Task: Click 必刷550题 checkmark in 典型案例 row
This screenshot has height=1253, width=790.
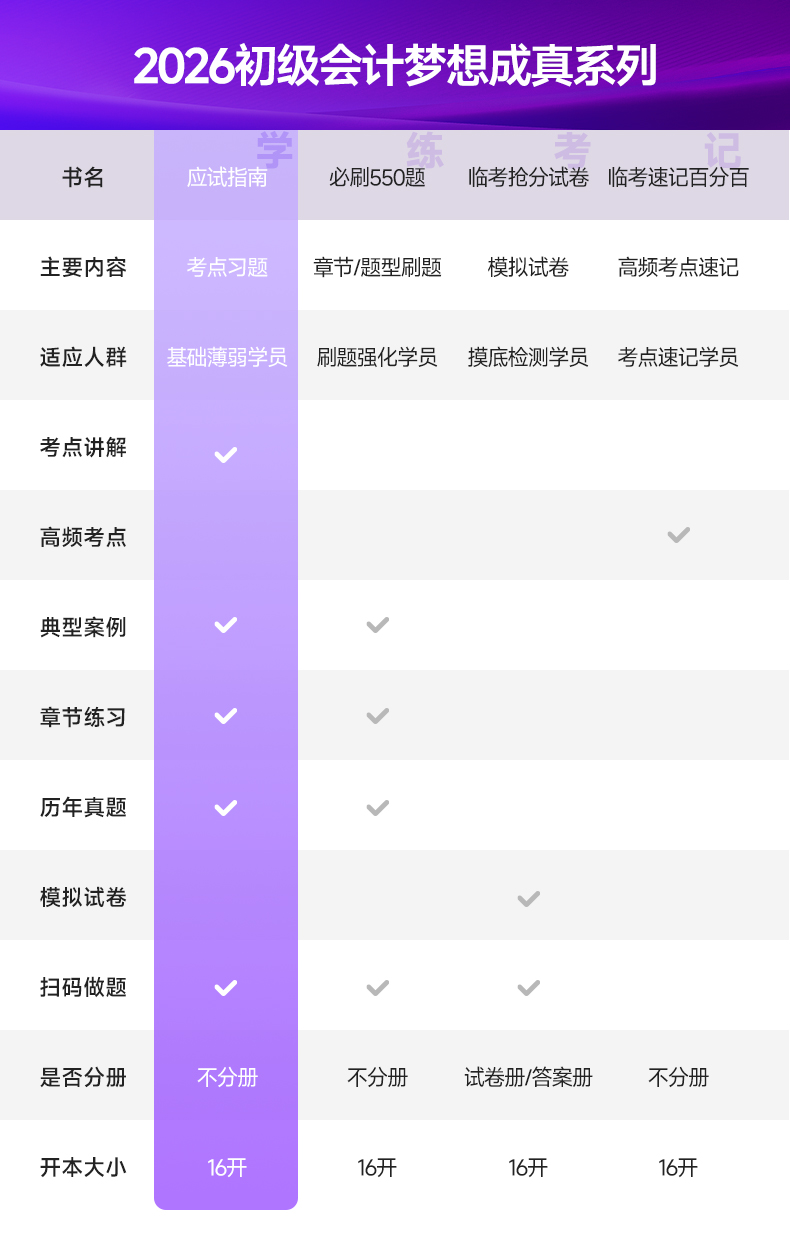Action: point(377,625)
